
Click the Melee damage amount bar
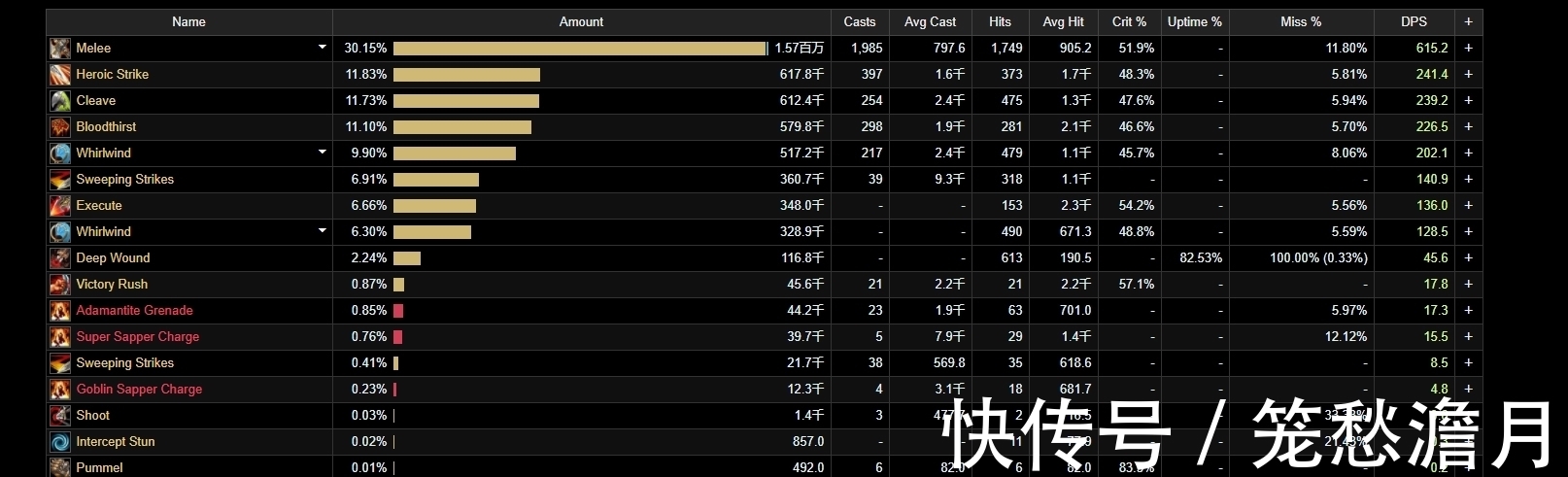(580, 48)
